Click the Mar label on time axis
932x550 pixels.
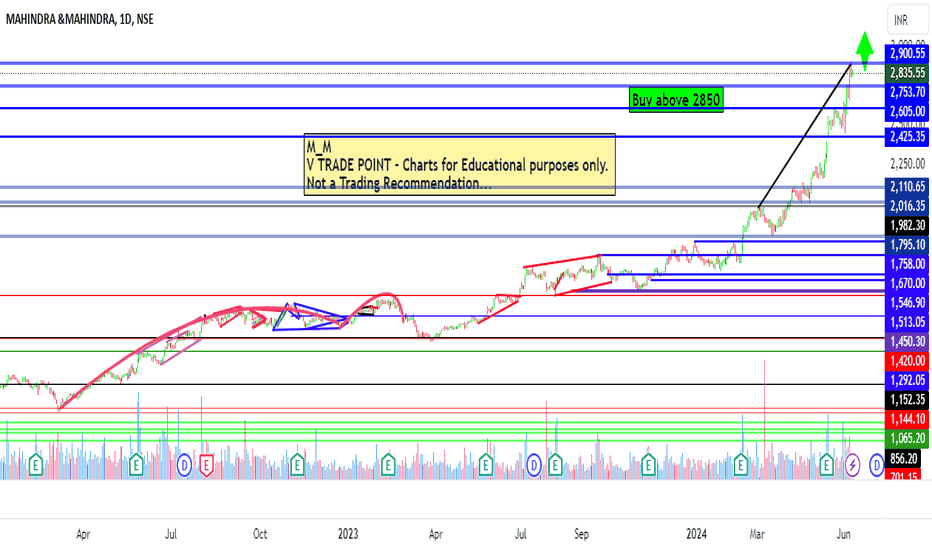pyautogui.click(x=757, y=534)
